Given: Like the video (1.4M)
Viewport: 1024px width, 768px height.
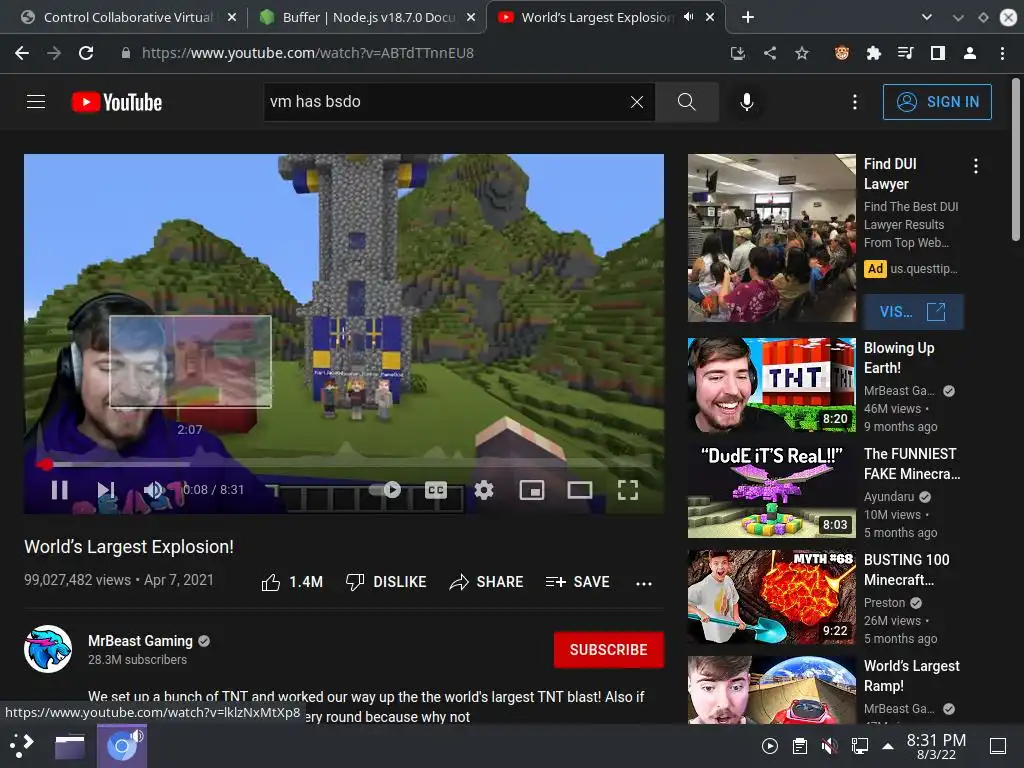Looking at the screenshot, I should click(x=292, y=582).
